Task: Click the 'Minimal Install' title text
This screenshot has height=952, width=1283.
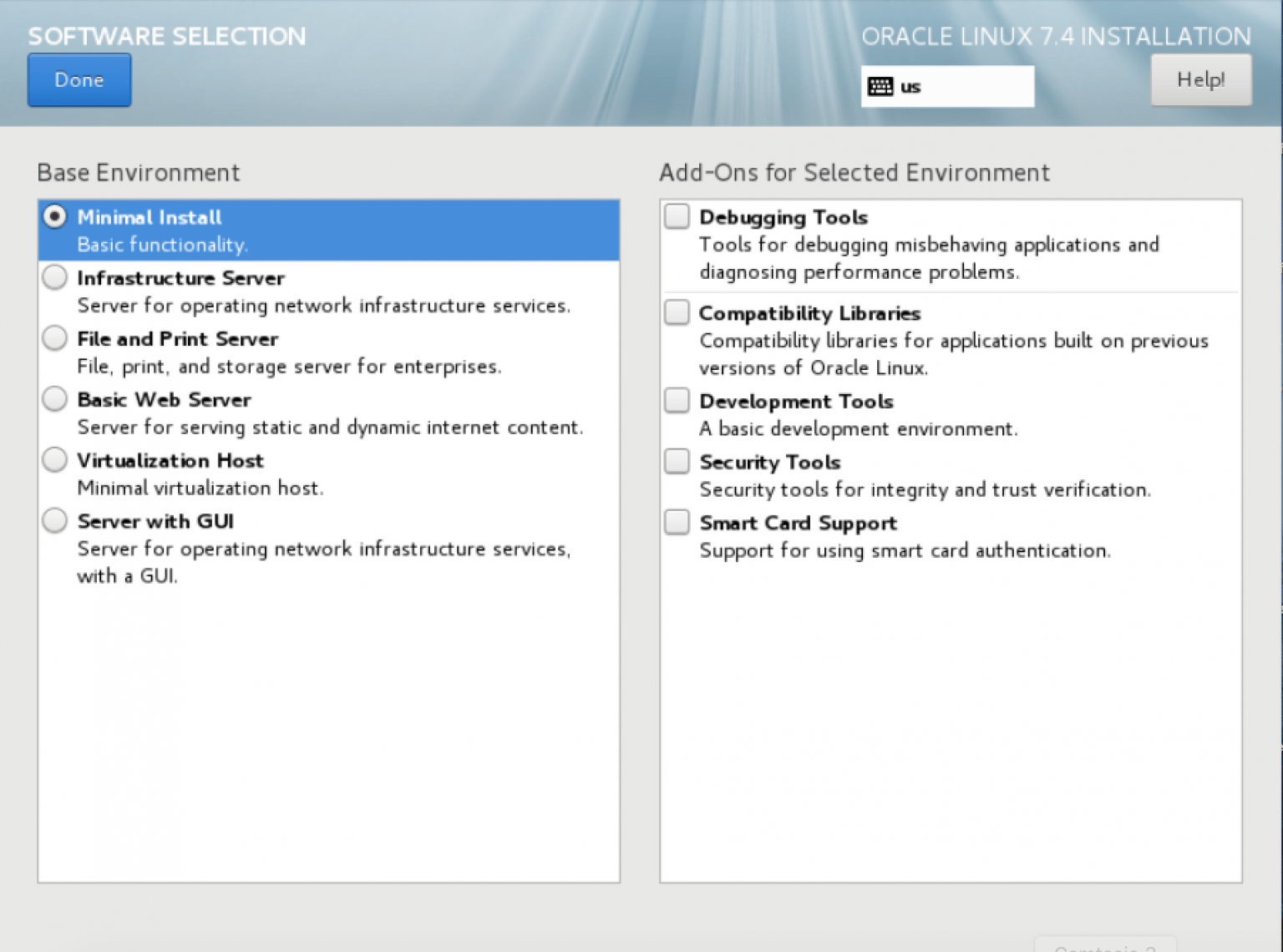Action: 150,217
